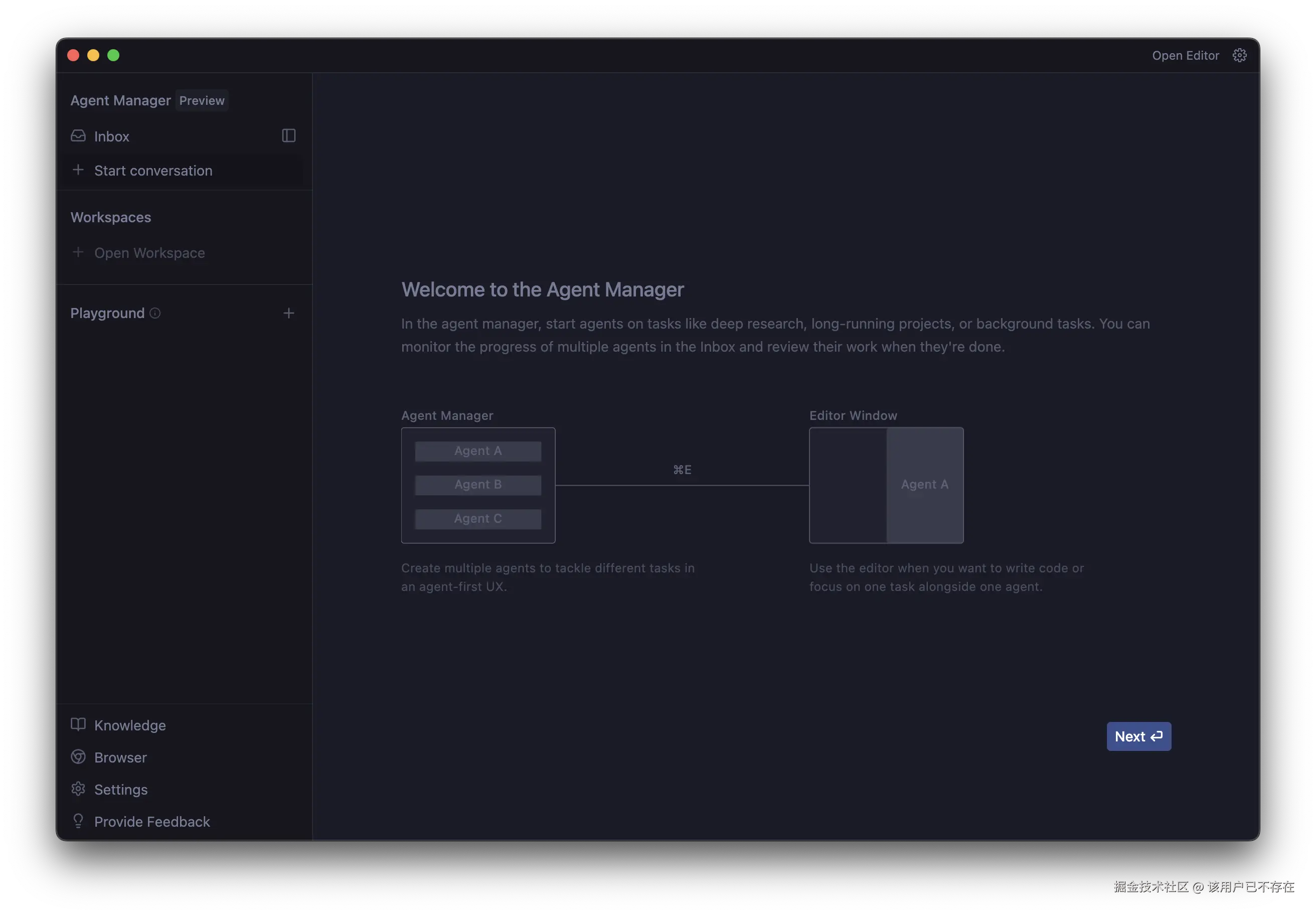
Task: Click the Agent A pane in Editor Window diagram
Action: click(924, 485)
